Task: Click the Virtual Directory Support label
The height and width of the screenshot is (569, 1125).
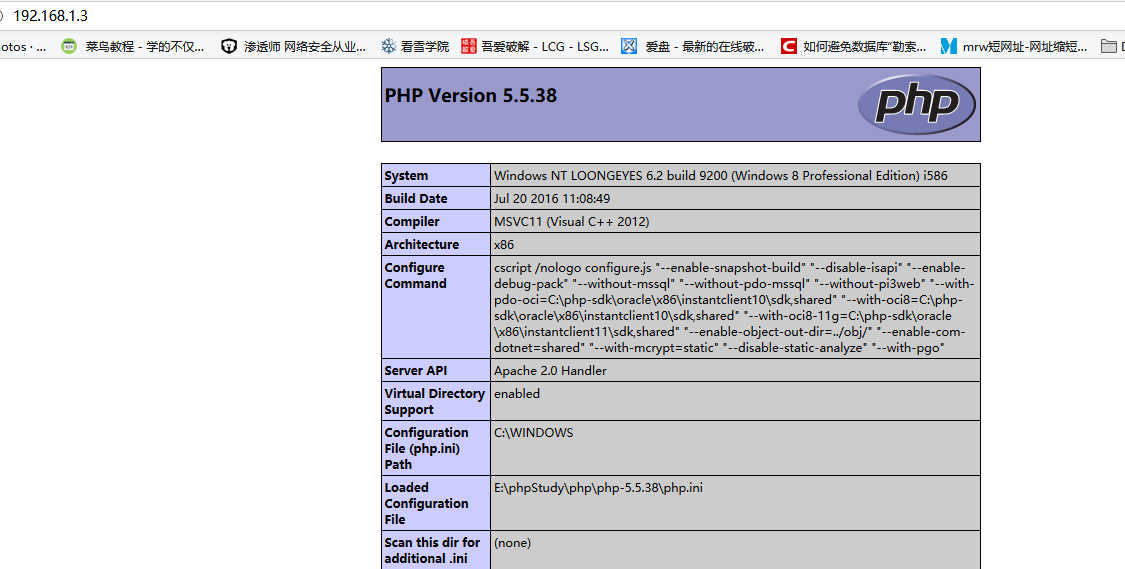Action: click(x=434, y=402)
